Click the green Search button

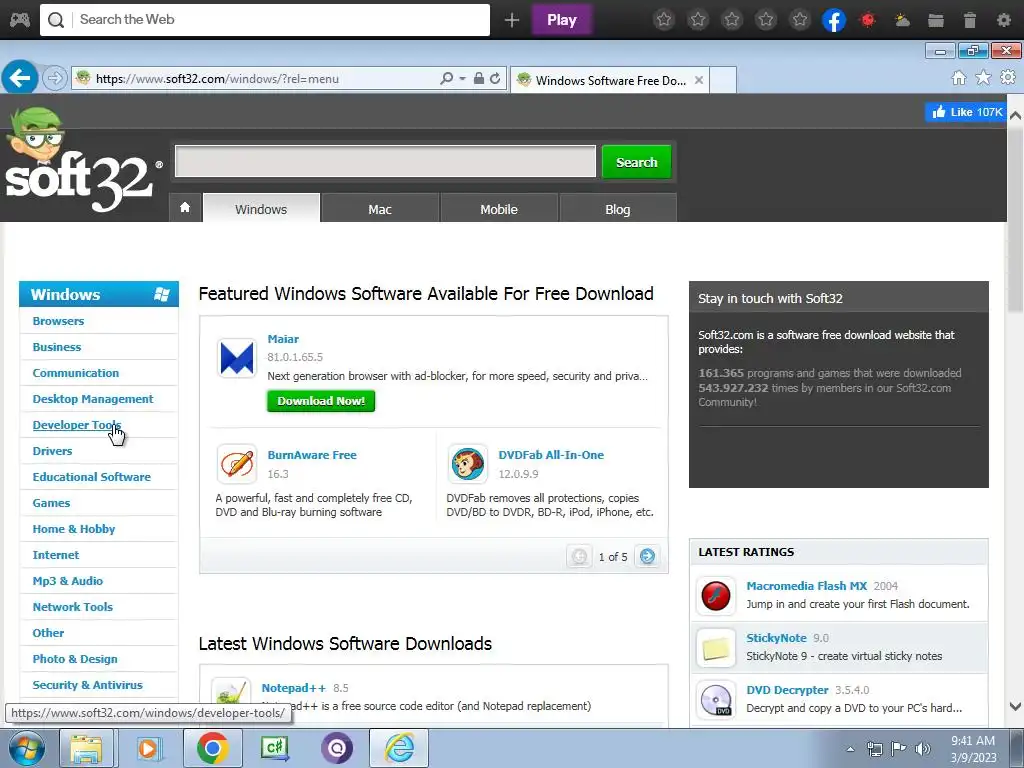tap(637, 162)
